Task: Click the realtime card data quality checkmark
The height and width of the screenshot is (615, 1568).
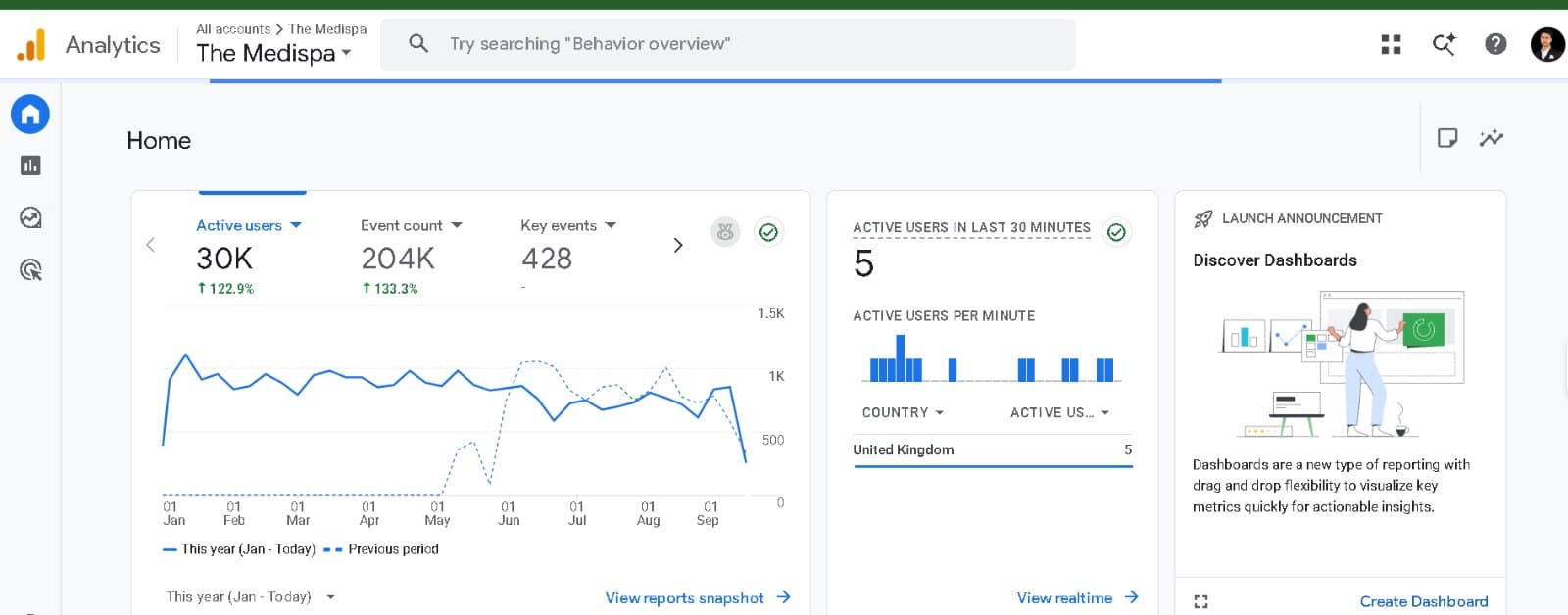Action: [x=1116, y=232]
